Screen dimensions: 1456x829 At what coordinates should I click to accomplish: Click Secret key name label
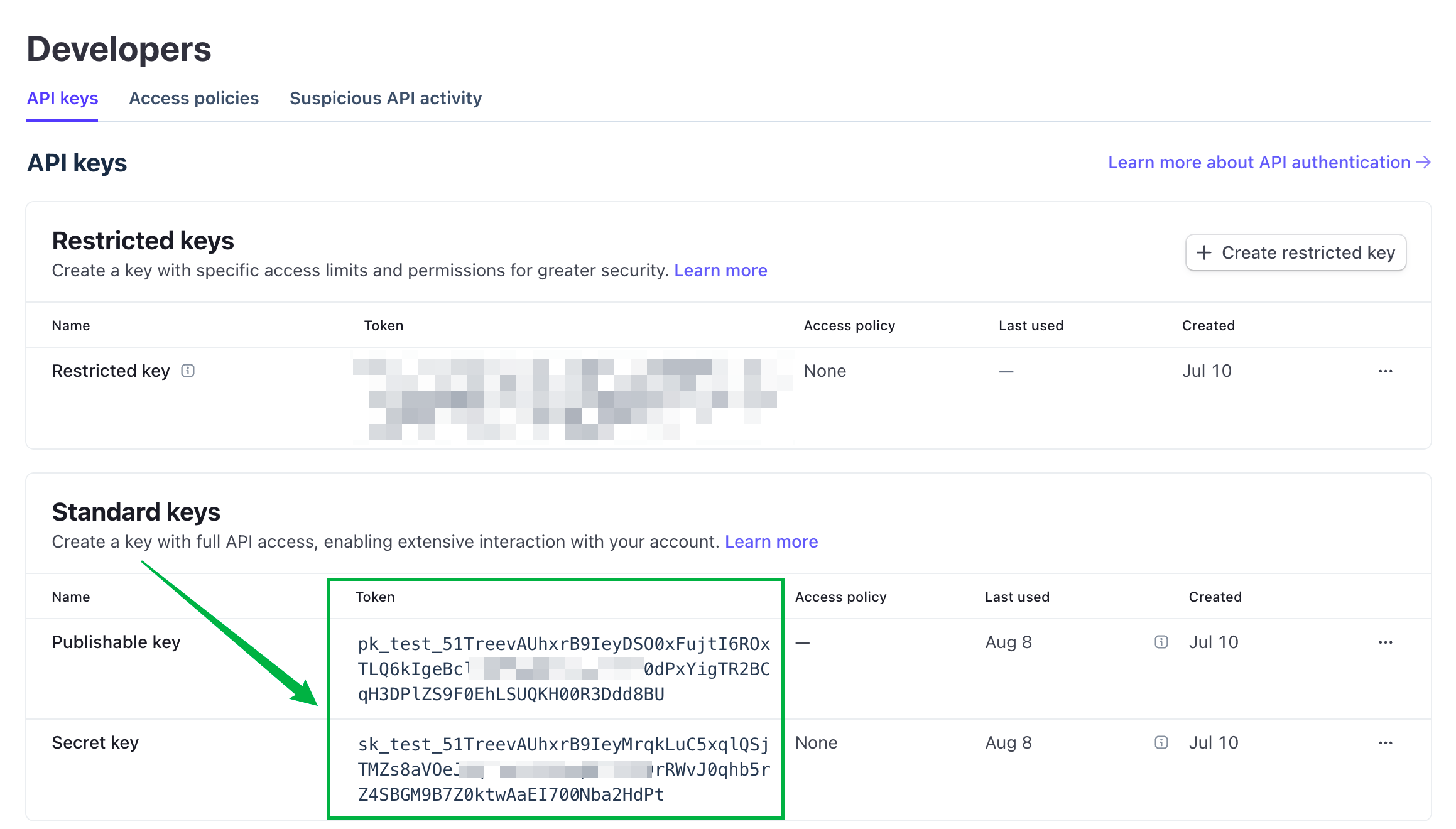[x=95, y=742]
